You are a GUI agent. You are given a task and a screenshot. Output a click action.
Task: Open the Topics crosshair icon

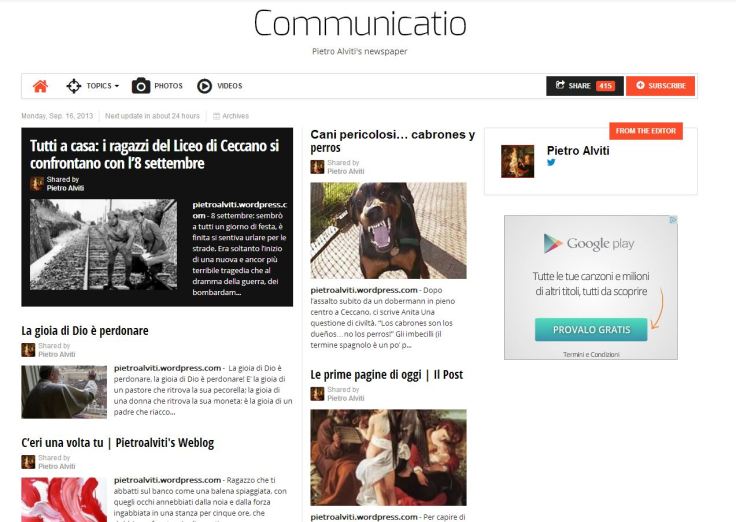[74, 86]
